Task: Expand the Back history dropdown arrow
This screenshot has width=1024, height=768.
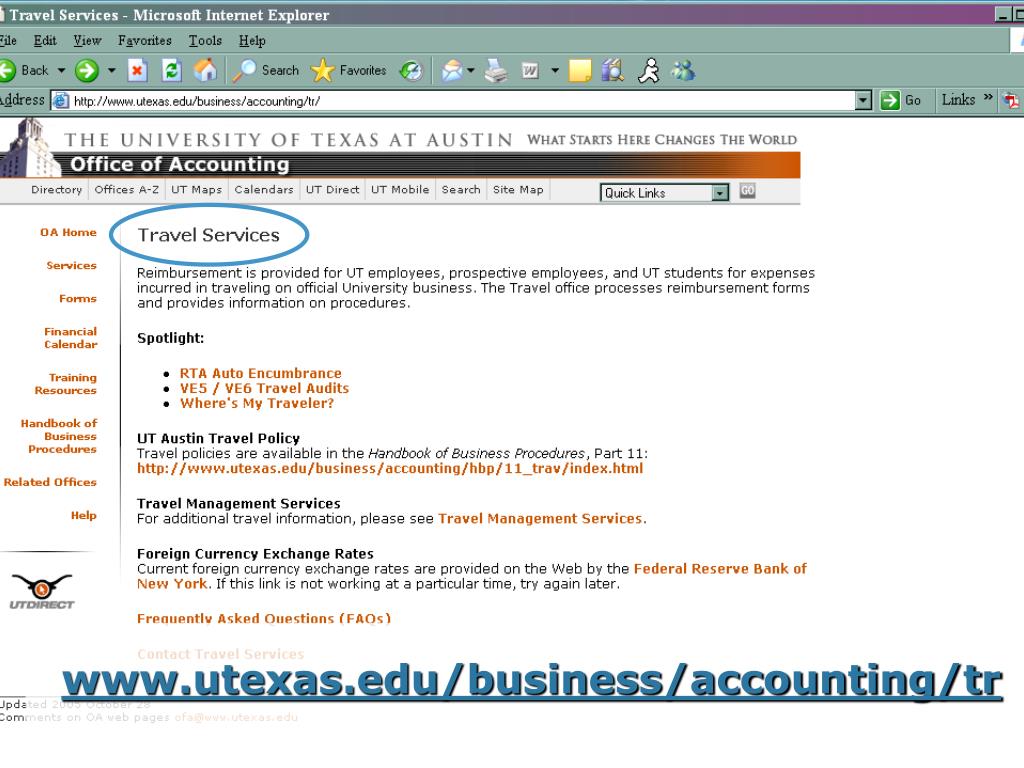Action: [61, 70]
